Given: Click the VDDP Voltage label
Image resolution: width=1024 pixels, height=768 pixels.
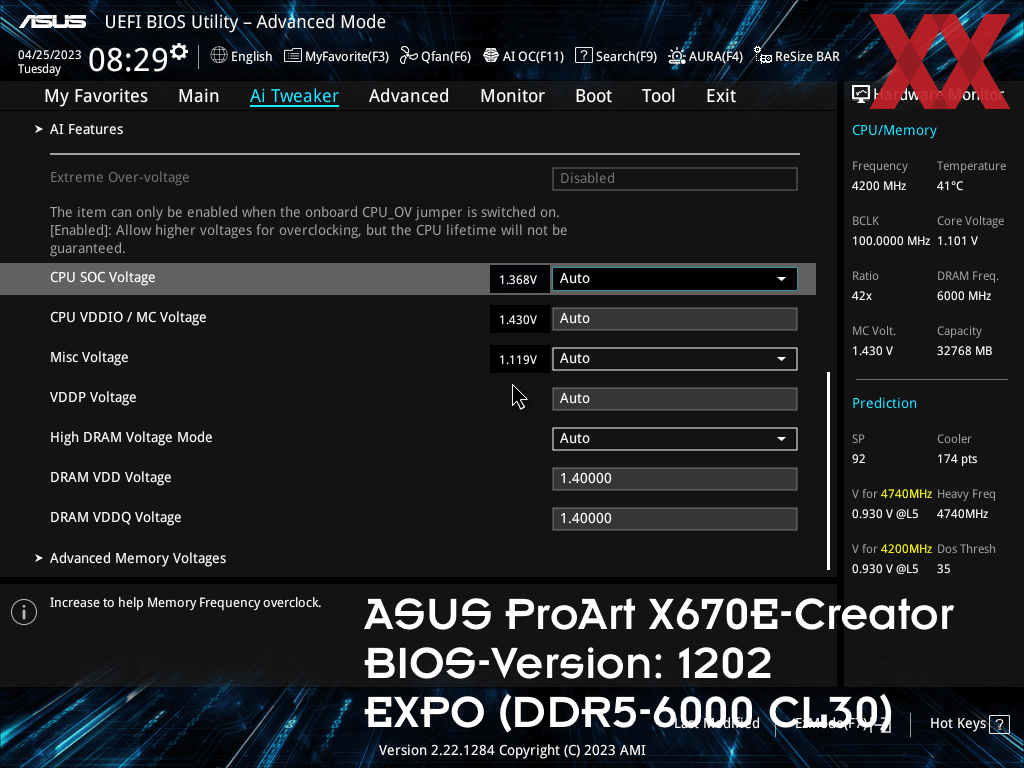Looking at the screenshot, I should coord(93,398).
